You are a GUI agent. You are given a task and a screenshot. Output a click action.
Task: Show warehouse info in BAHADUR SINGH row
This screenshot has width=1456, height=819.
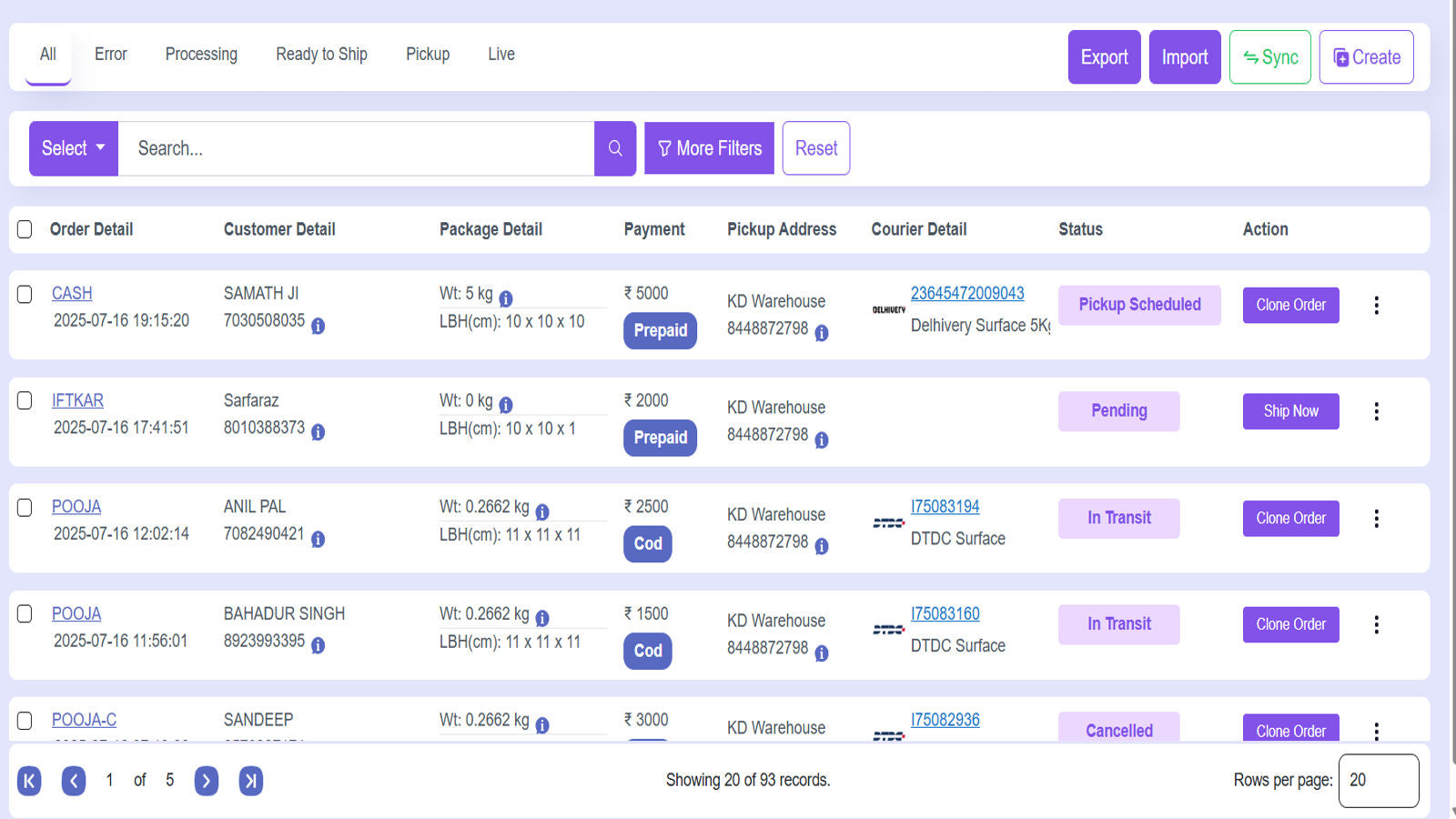(821, 652)
